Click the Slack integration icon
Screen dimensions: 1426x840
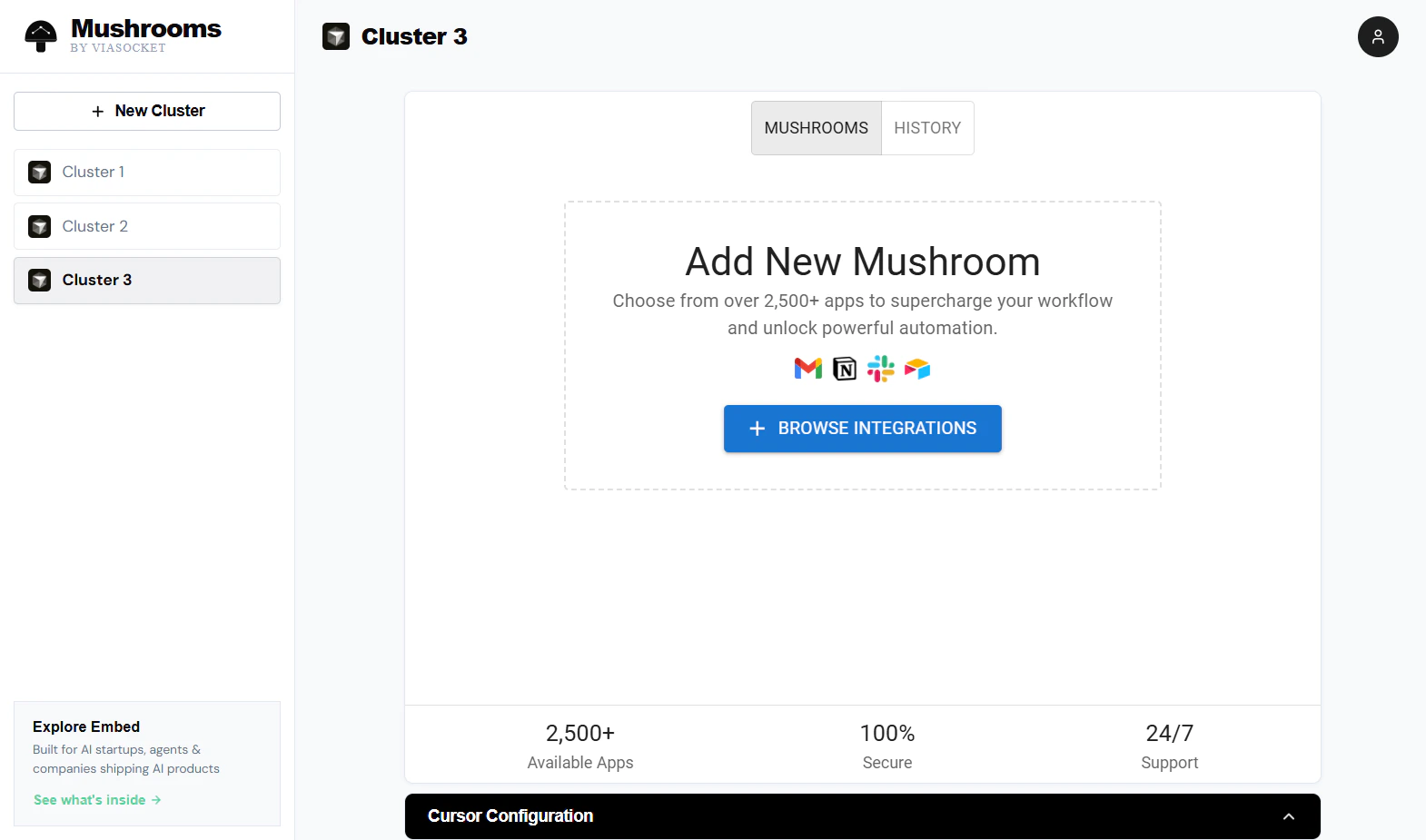point(880,368)
